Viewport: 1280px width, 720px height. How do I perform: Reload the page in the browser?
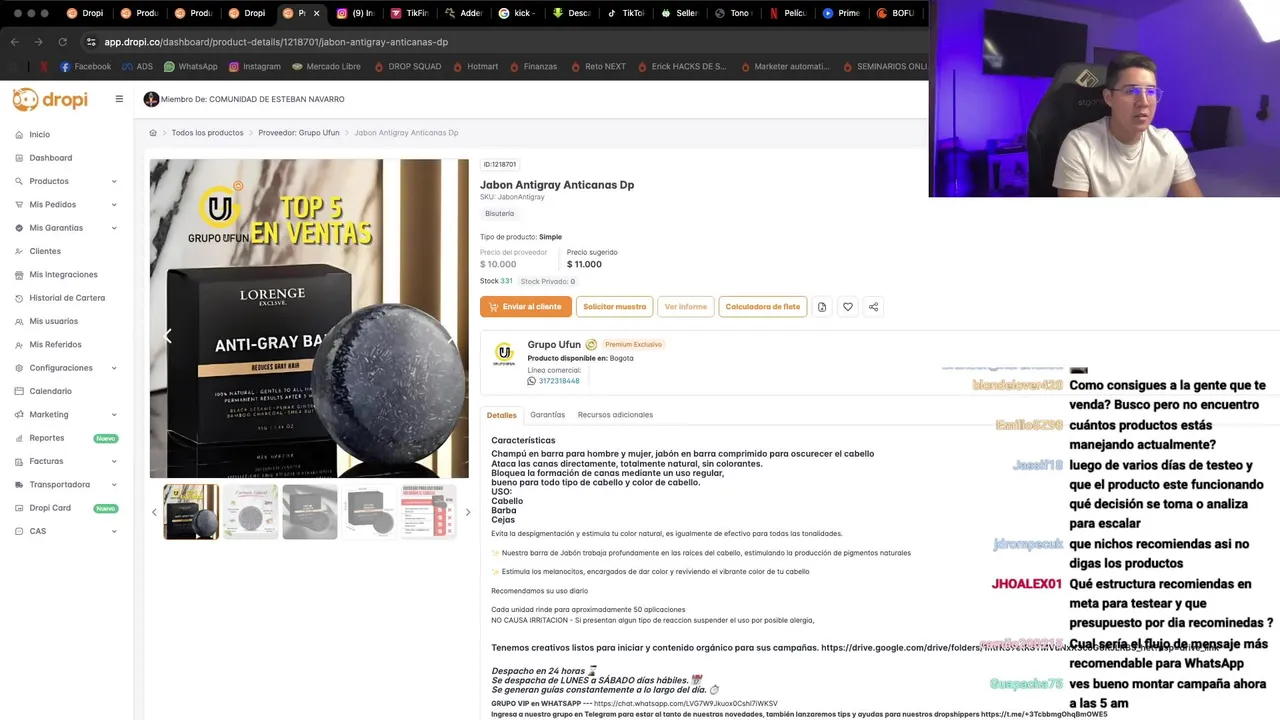pyautogui.click(x=62, y=42)
